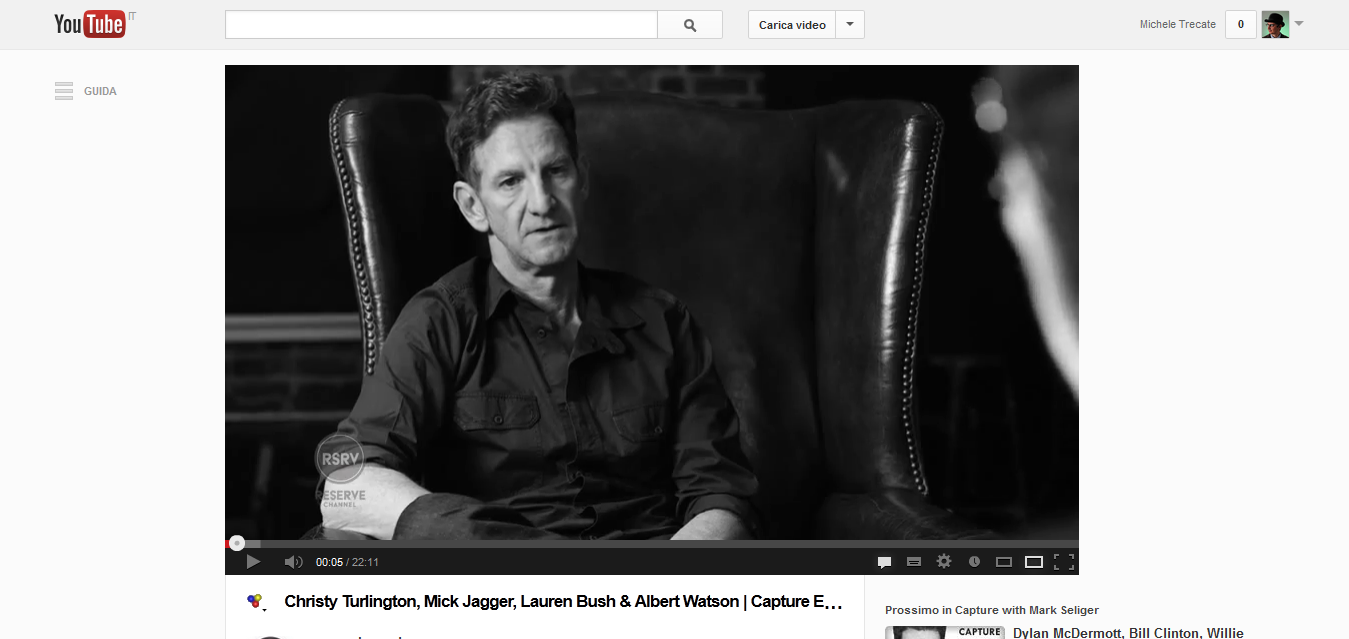Click the Watch Later clock icon
The height and width of the screenshot is (639, 1349).
pyautogui.click(x=974, y=562)
